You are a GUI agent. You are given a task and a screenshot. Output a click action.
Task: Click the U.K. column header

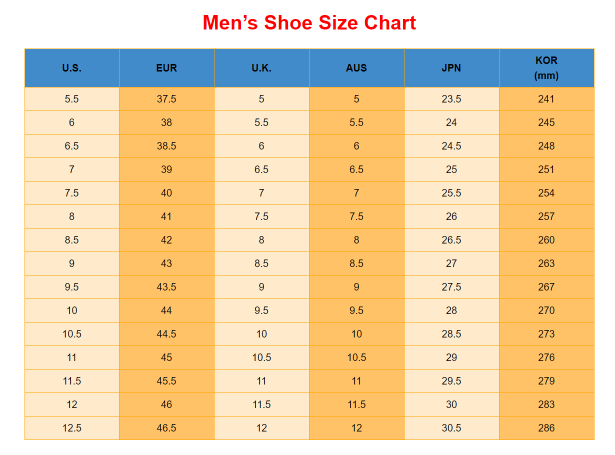261,68
